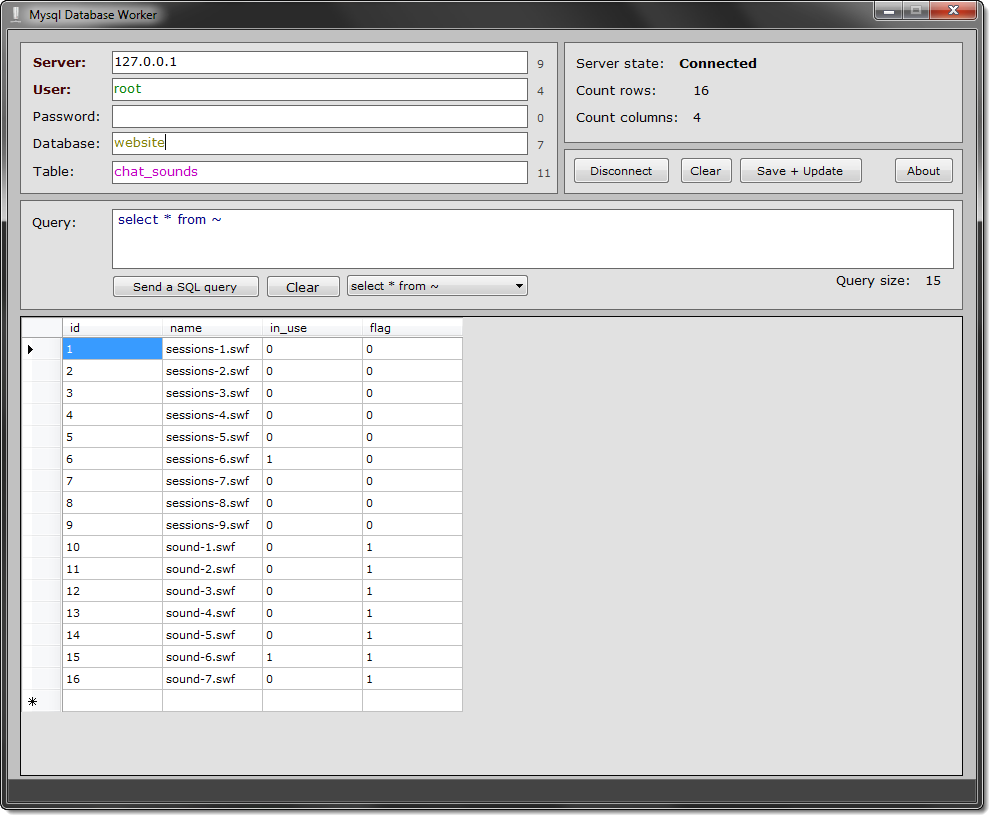The width and height of the screenshot is (994, 820).
Task: Minimize the application window
Action: coord(888,11)
